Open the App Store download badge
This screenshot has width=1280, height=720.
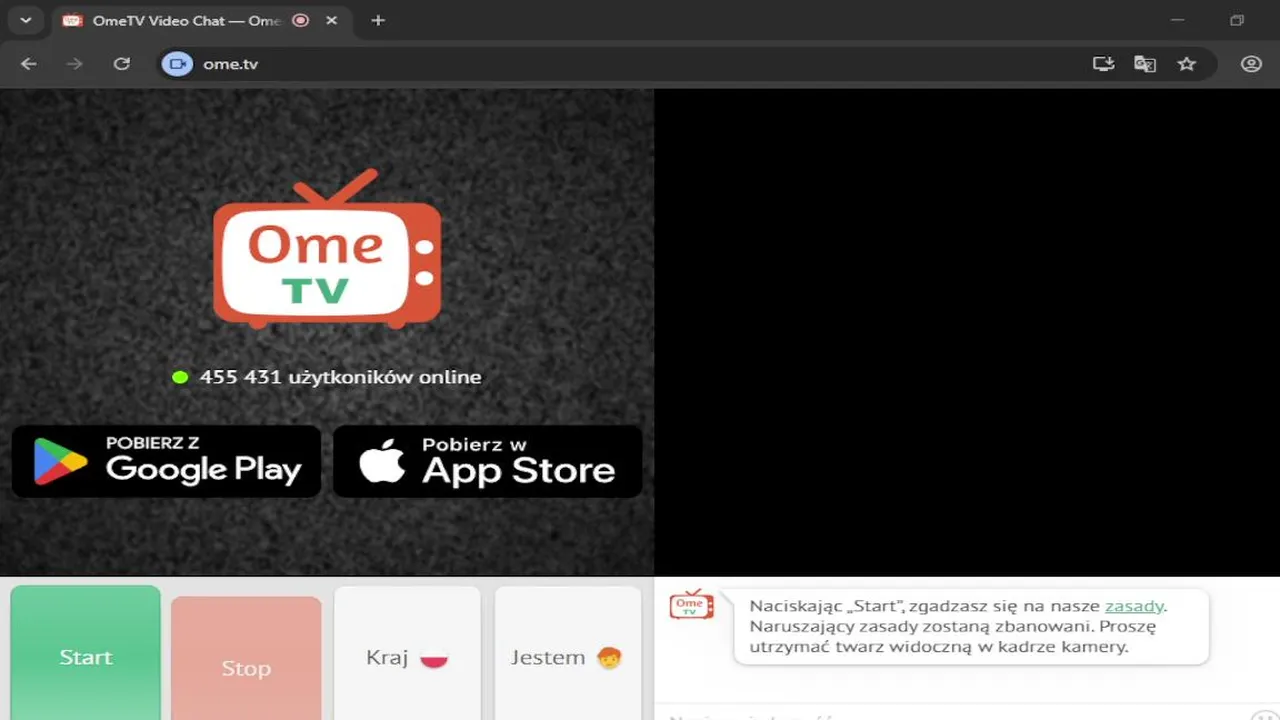pos(487,461)
